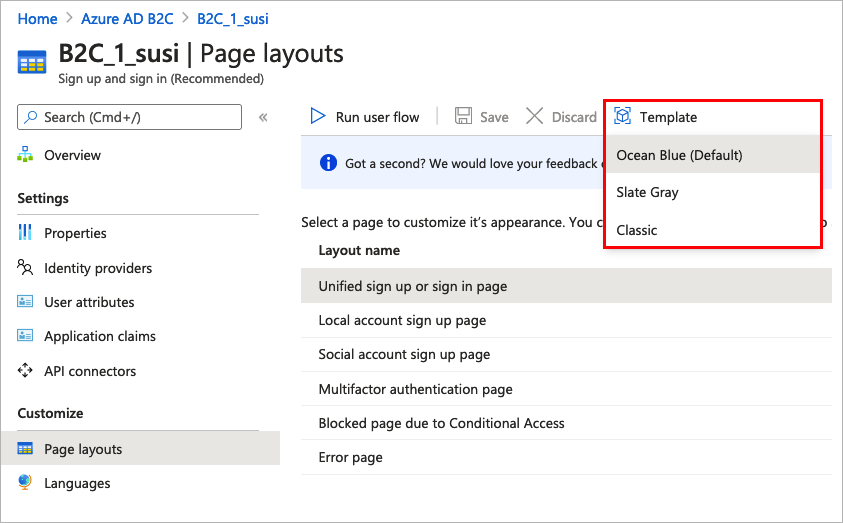Image resolution: width=843 pixels, height=523 pixels.
Task: Open the Template dropdown
Action: pos(668,117)
